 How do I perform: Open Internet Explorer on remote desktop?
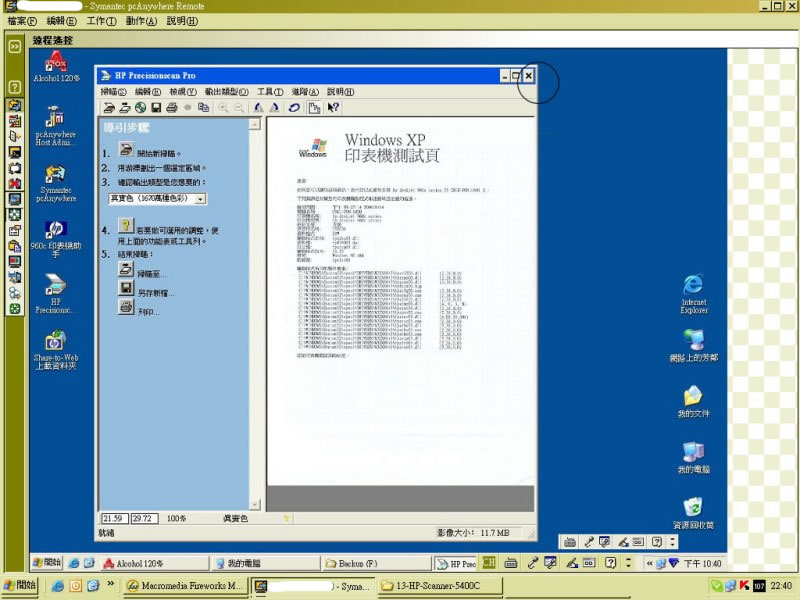click(x=694, y=294)
